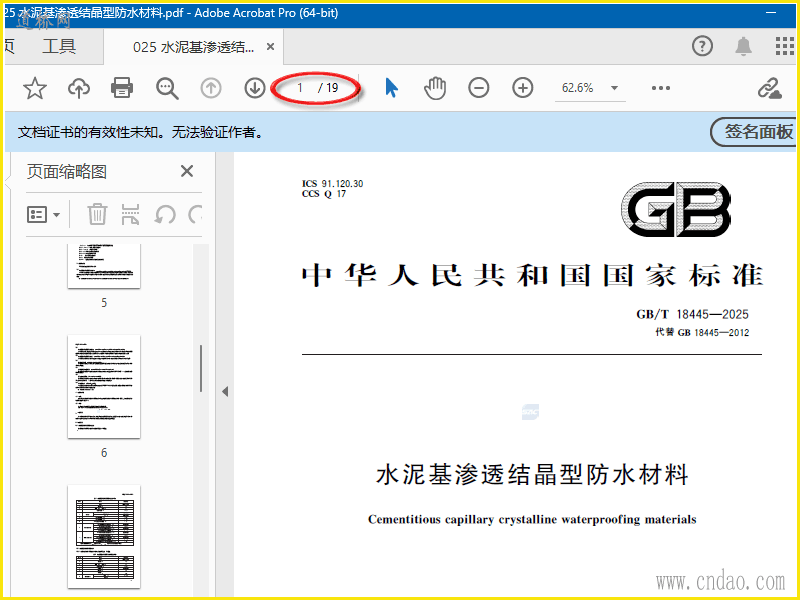Click the CCS Q 17 code
Screen dimensions: 800x600
point(324,194)
